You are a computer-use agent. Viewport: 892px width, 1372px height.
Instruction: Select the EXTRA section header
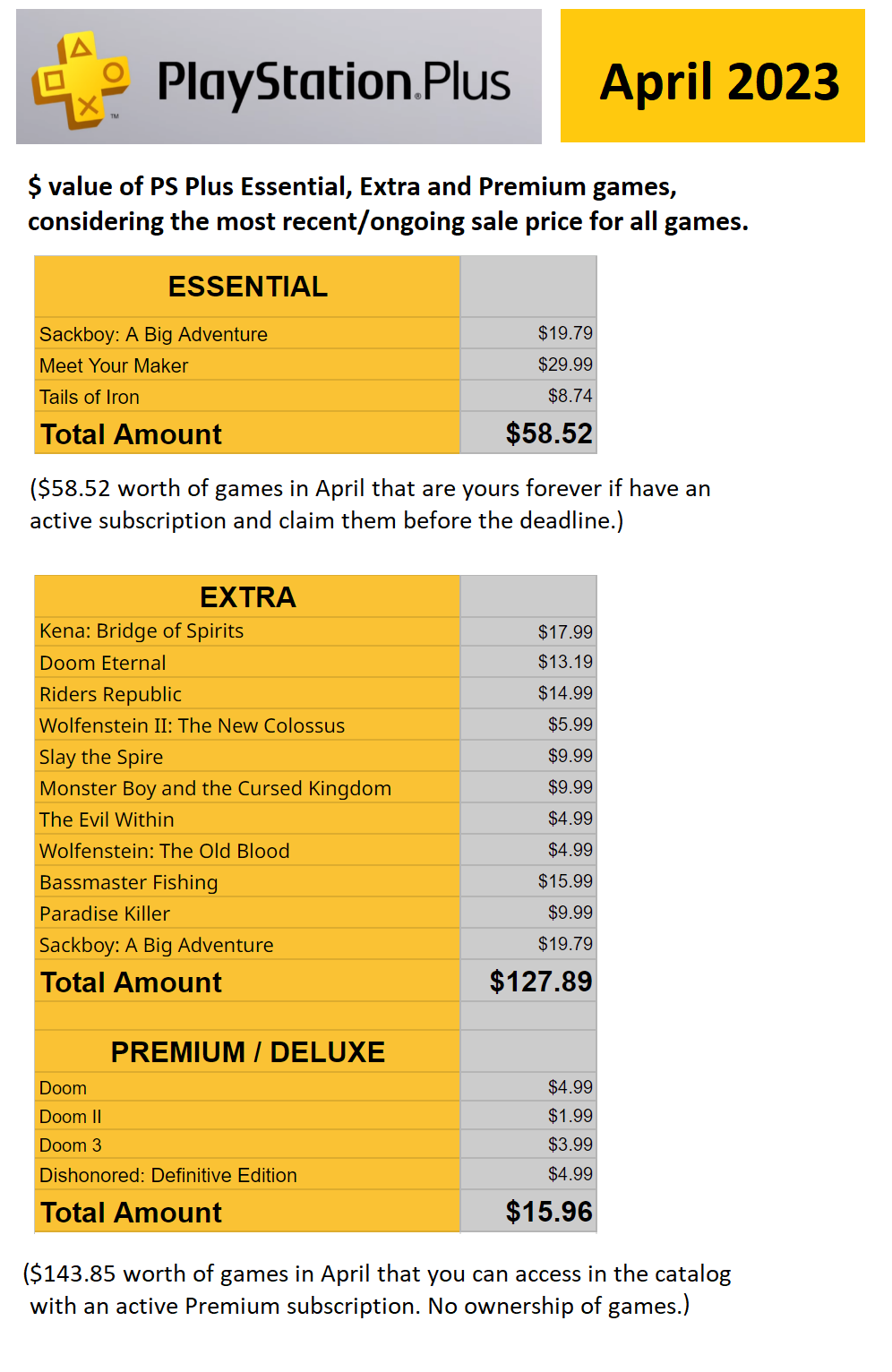tap(247, 596)
